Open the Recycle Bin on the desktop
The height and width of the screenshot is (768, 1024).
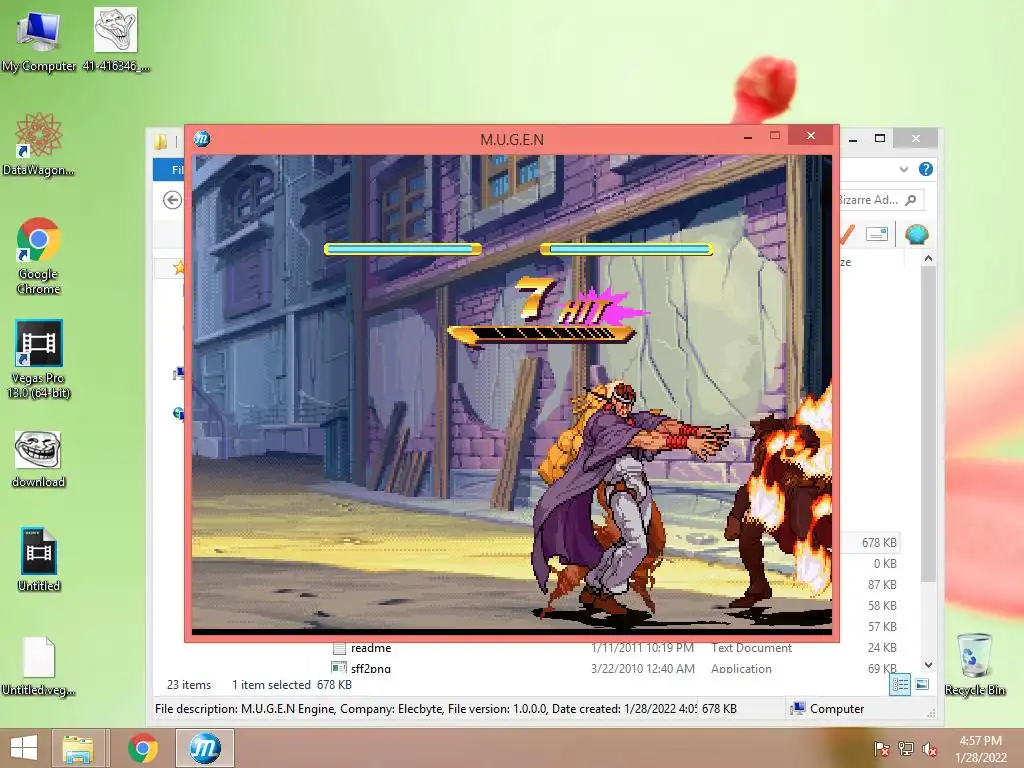[974, 664]
